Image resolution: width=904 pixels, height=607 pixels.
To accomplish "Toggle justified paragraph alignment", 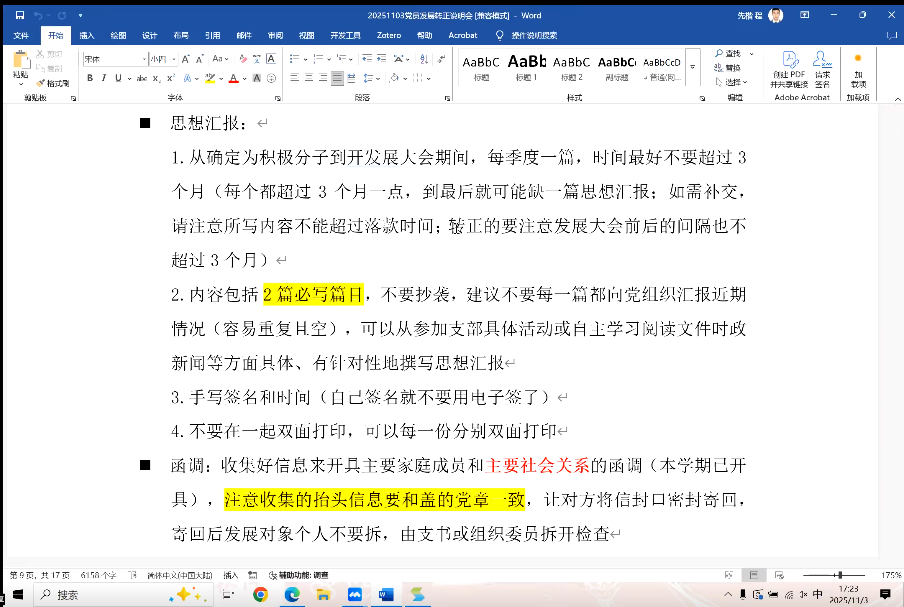I will click(337, 78).
